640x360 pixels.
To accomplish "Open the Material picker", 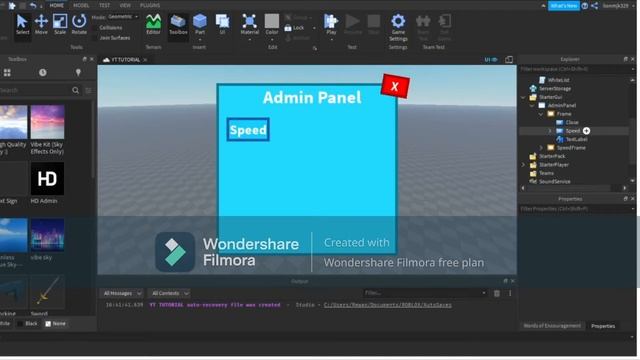I will coord(249,25).
